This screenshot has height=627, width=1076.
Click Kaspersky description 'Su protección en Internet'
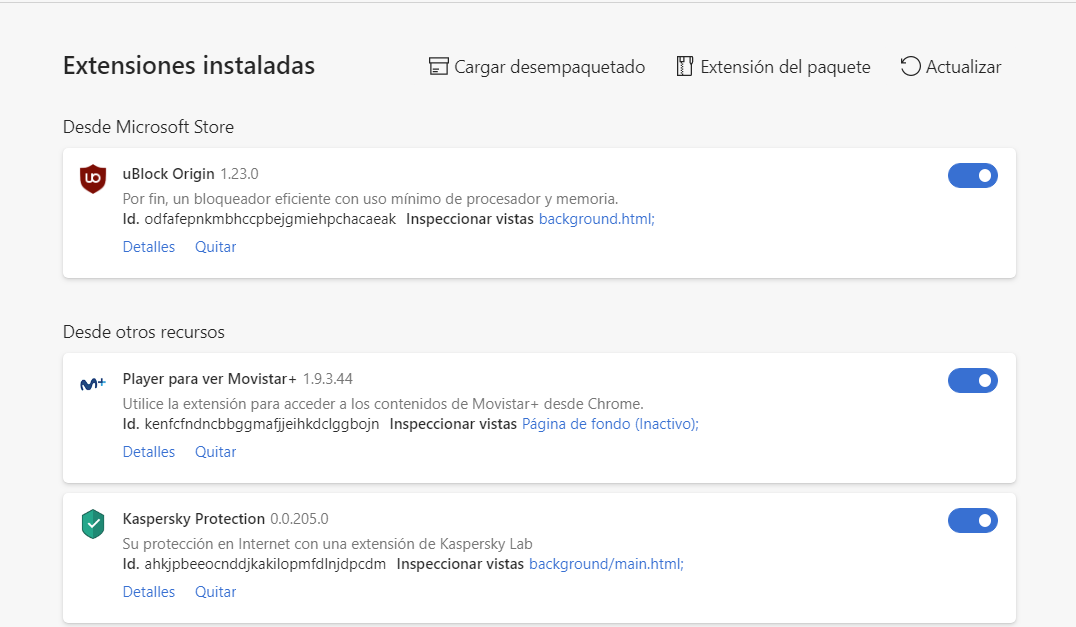click(327, 544)
